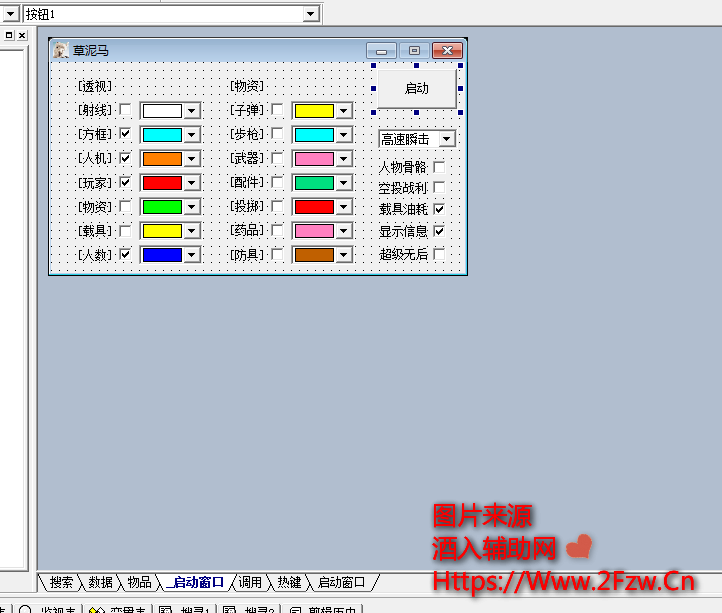Toggle the [投掷] checkbox

click(277, 206)
